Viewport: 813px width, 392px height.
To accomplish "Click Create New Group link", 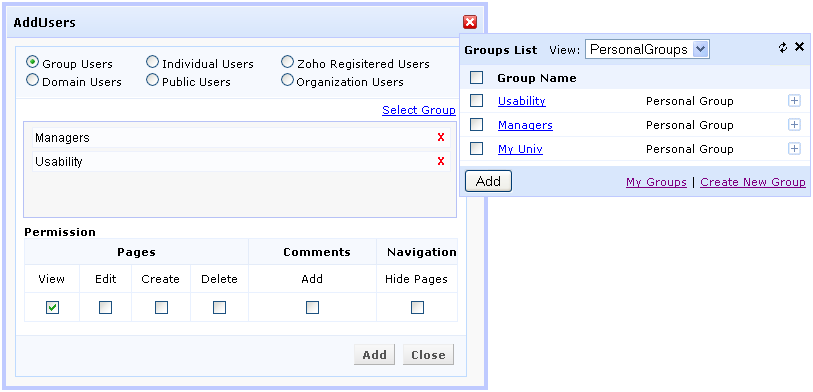I will coord(753,182).
